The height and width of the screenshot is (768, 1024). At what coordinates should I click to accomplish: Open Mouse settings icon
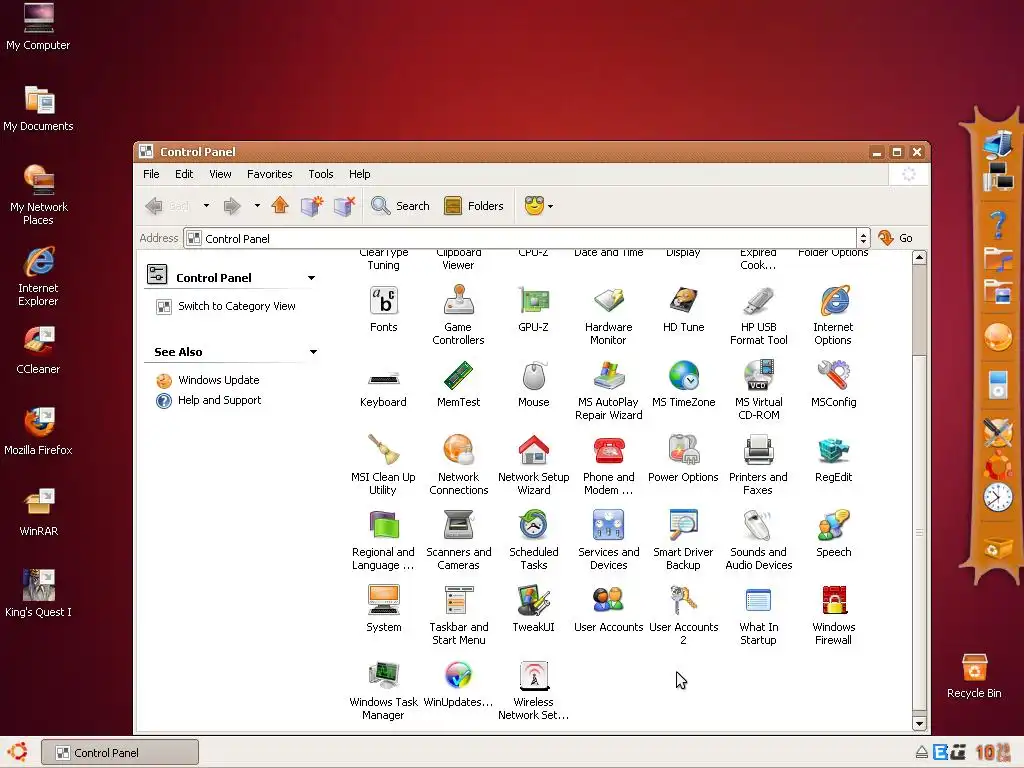point(533,384)
